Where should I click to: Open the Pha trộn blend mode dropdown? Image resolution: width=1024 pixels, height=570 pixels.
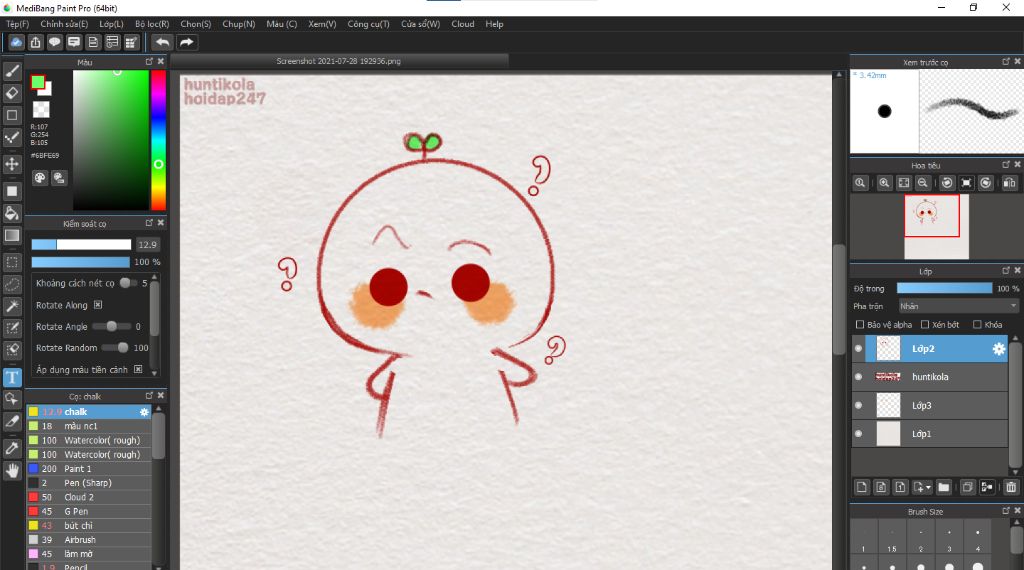point(958,306)
